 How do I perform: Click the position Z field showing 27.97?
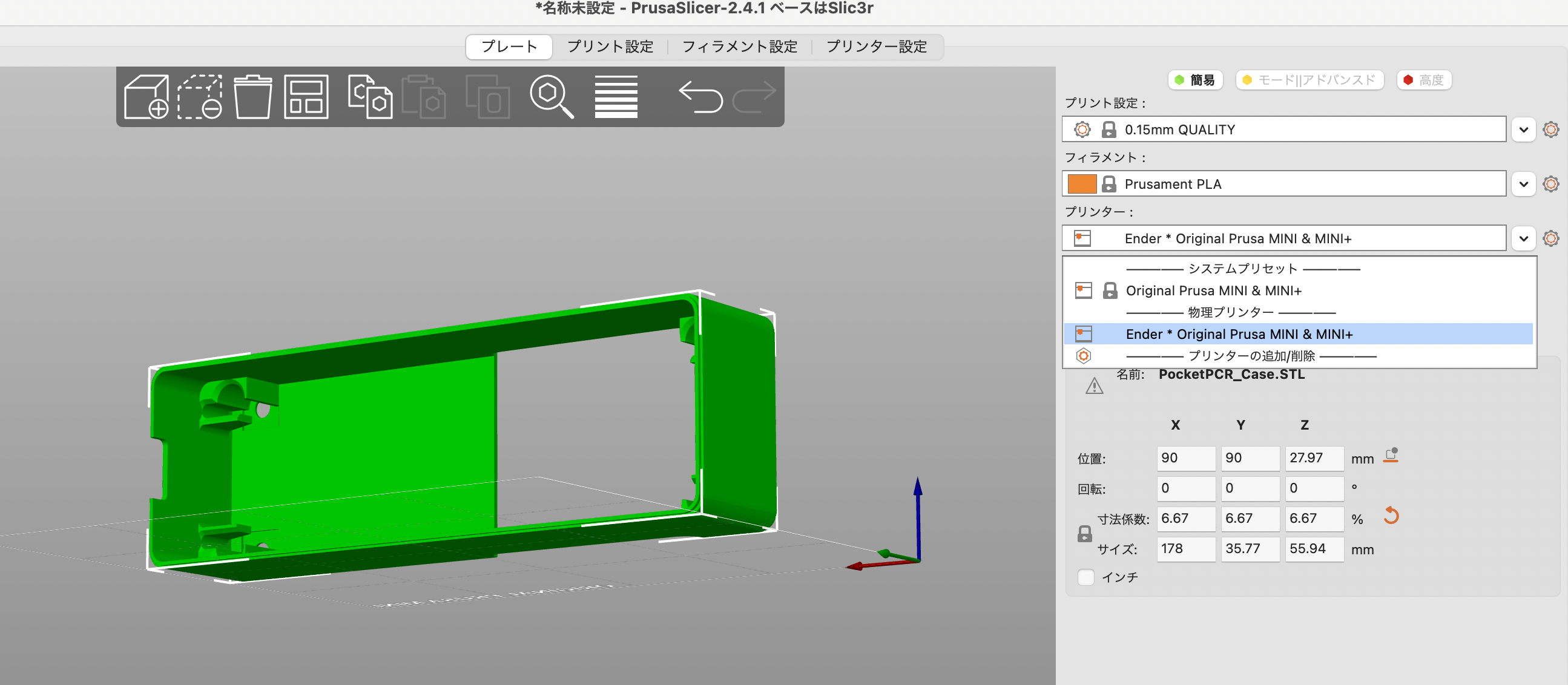(x=1314, y=458)
